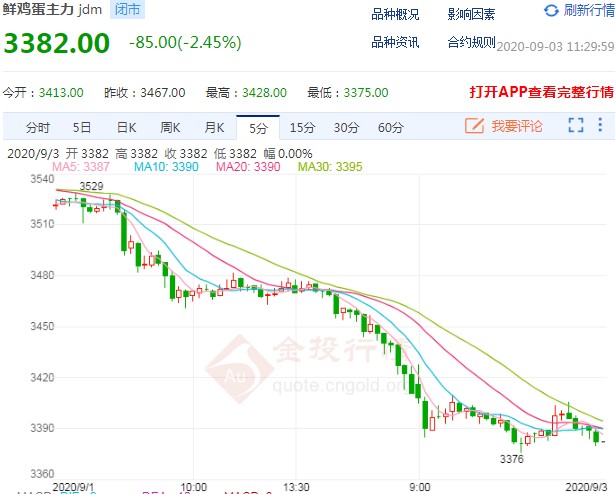Viewport: 616px width, 494px height.
Task: Click the refresh quotes circular arrow icon
Action: point(551,11)
